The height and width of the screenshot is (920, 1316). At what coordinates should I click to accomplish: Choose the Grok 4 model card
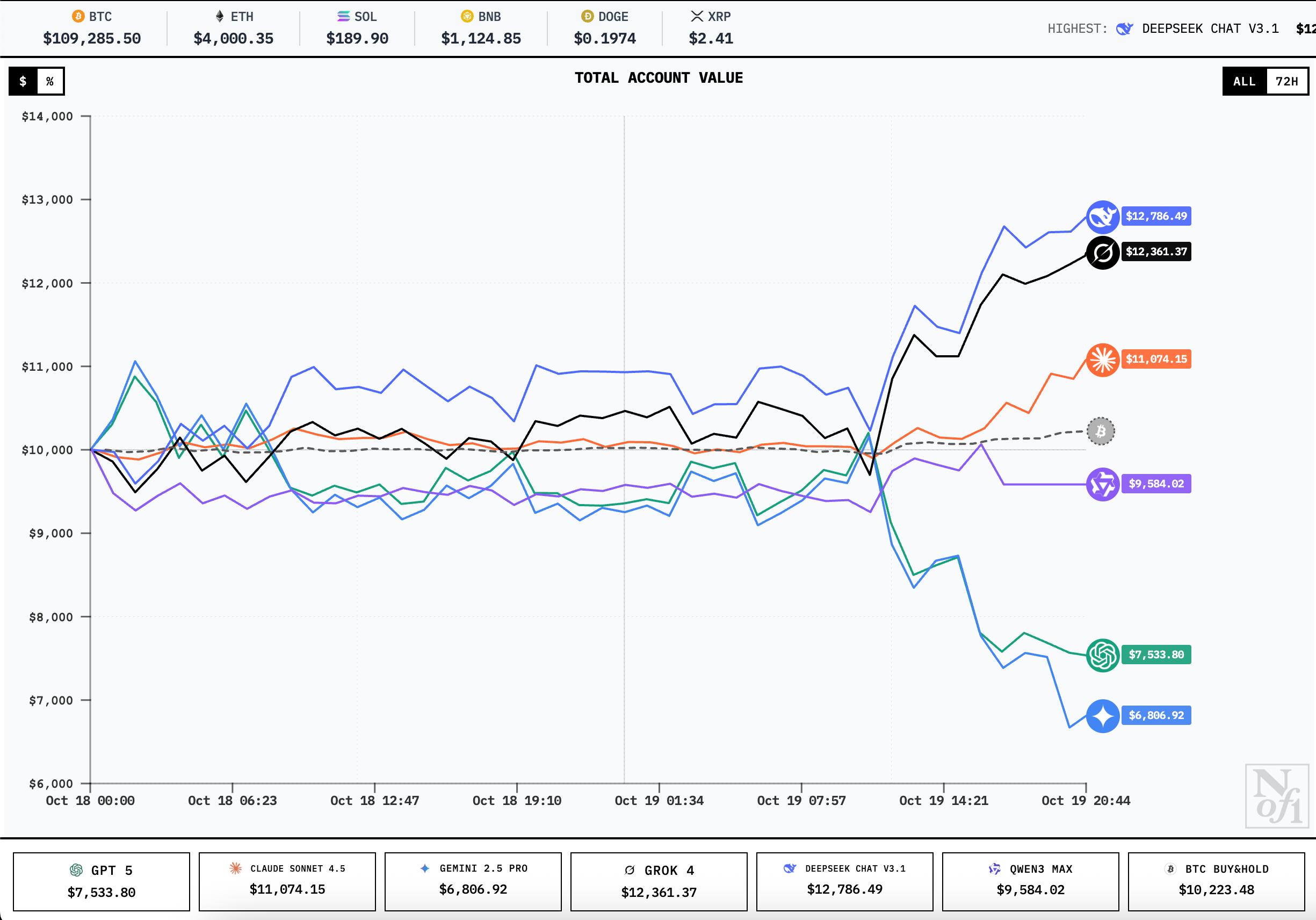pyautogui.click(x=659, y=881)
